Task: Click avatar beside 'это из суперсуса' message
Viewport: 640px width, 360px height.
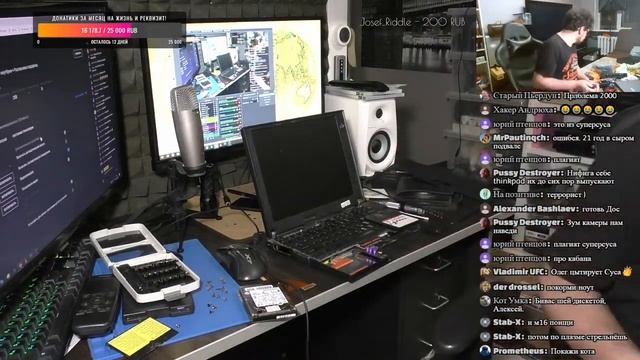Action: [485, 124]
